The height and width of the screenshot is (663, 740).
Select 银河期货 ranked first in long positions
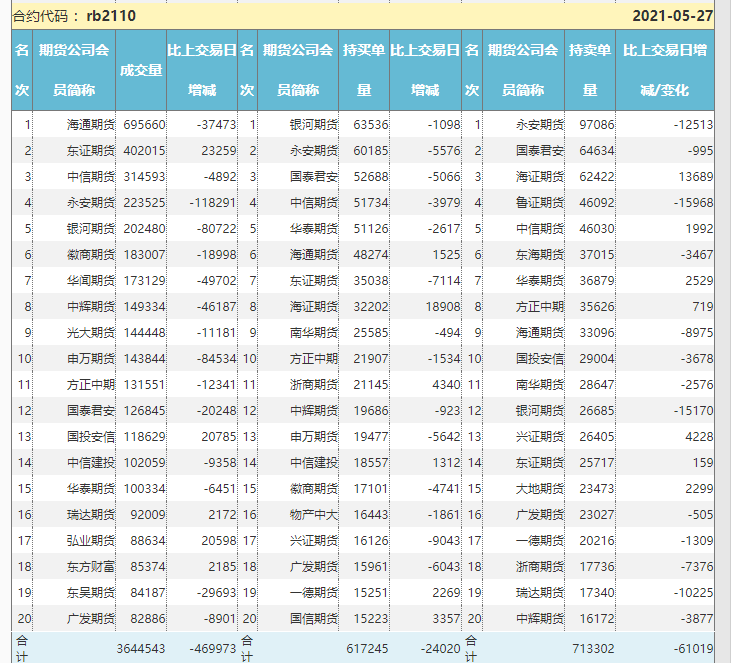tap(313, 125)
